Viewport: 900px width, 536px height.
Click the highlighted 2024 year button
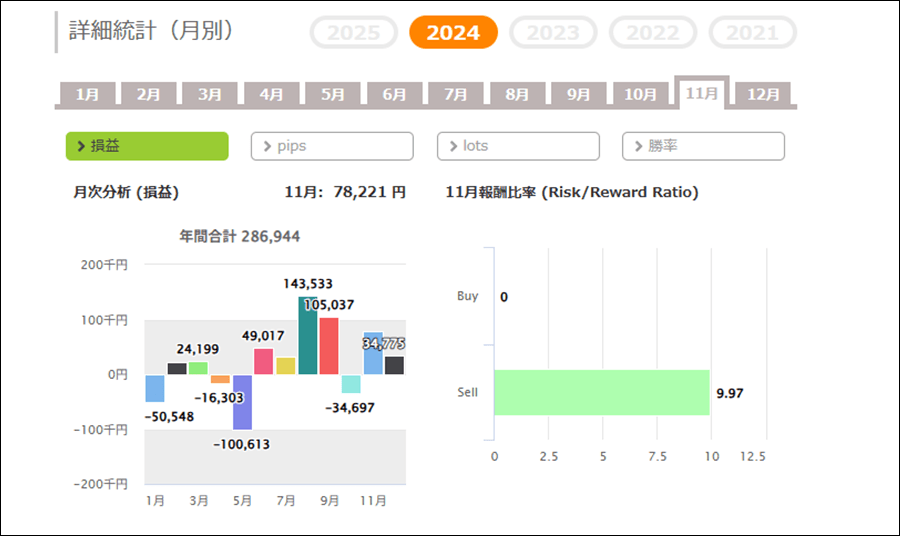tap(453, 32)
